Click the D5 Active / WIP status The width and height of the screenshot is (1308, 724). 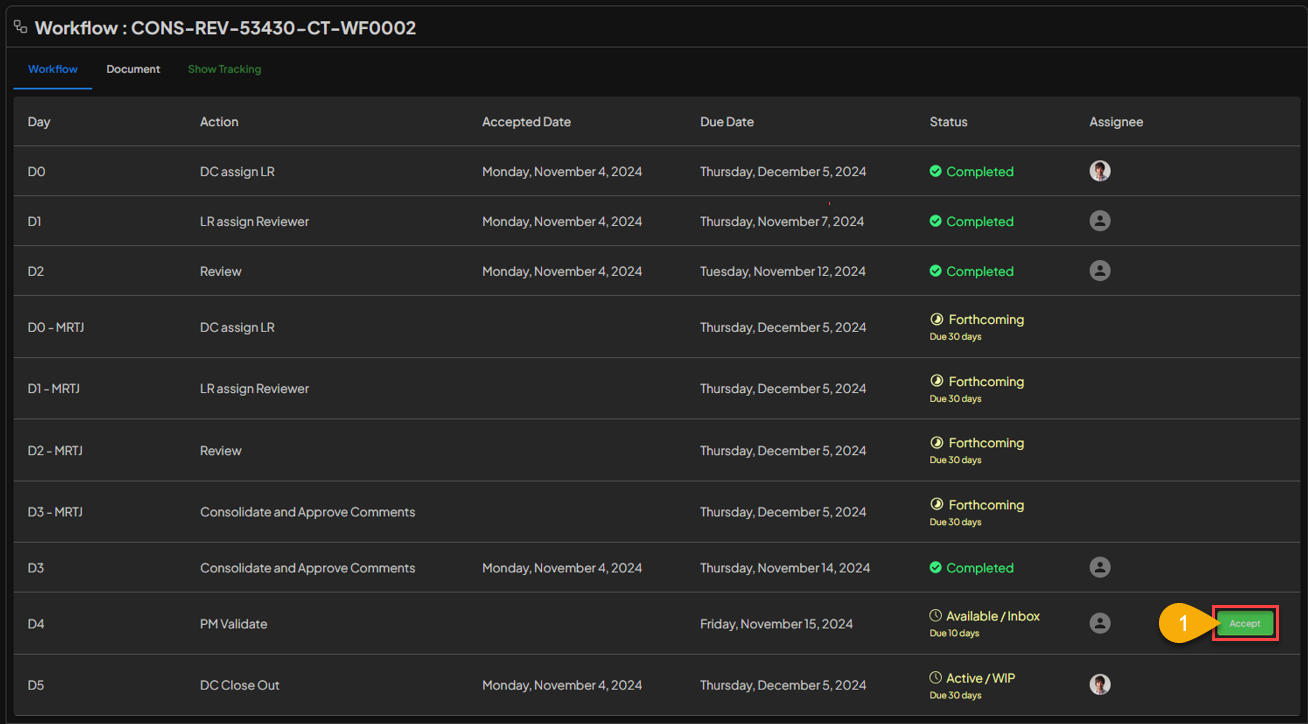coord(980,678)
